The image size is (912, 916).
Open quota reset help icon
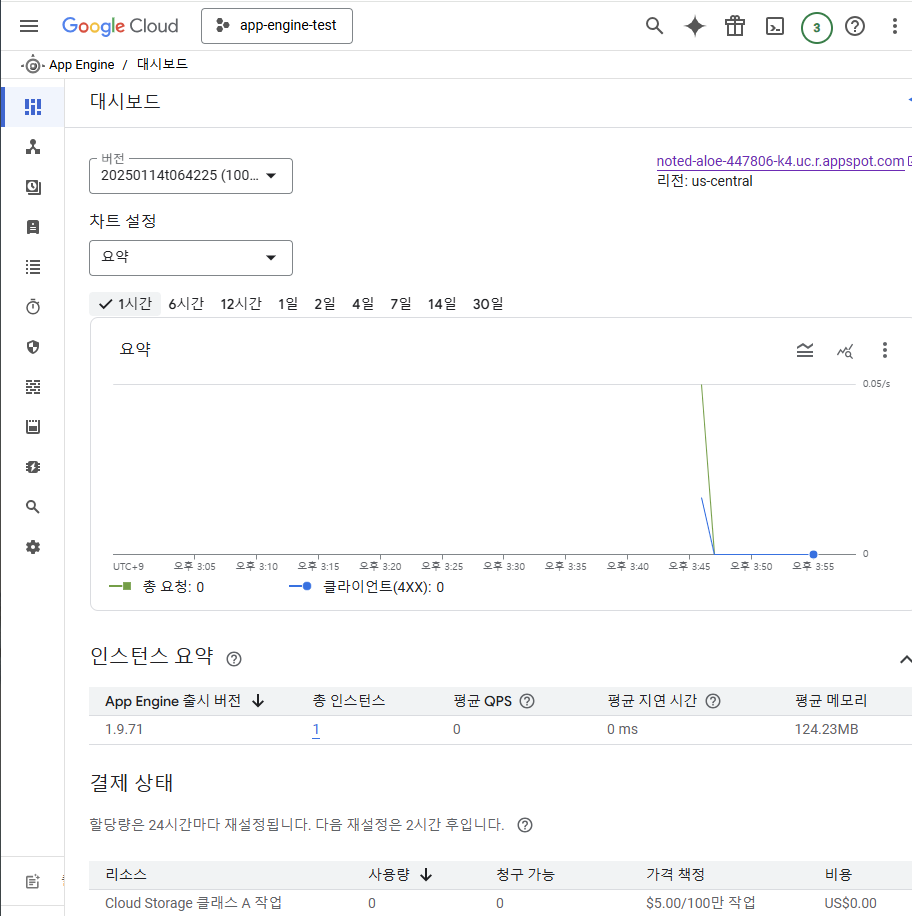[x=525, y=825]
